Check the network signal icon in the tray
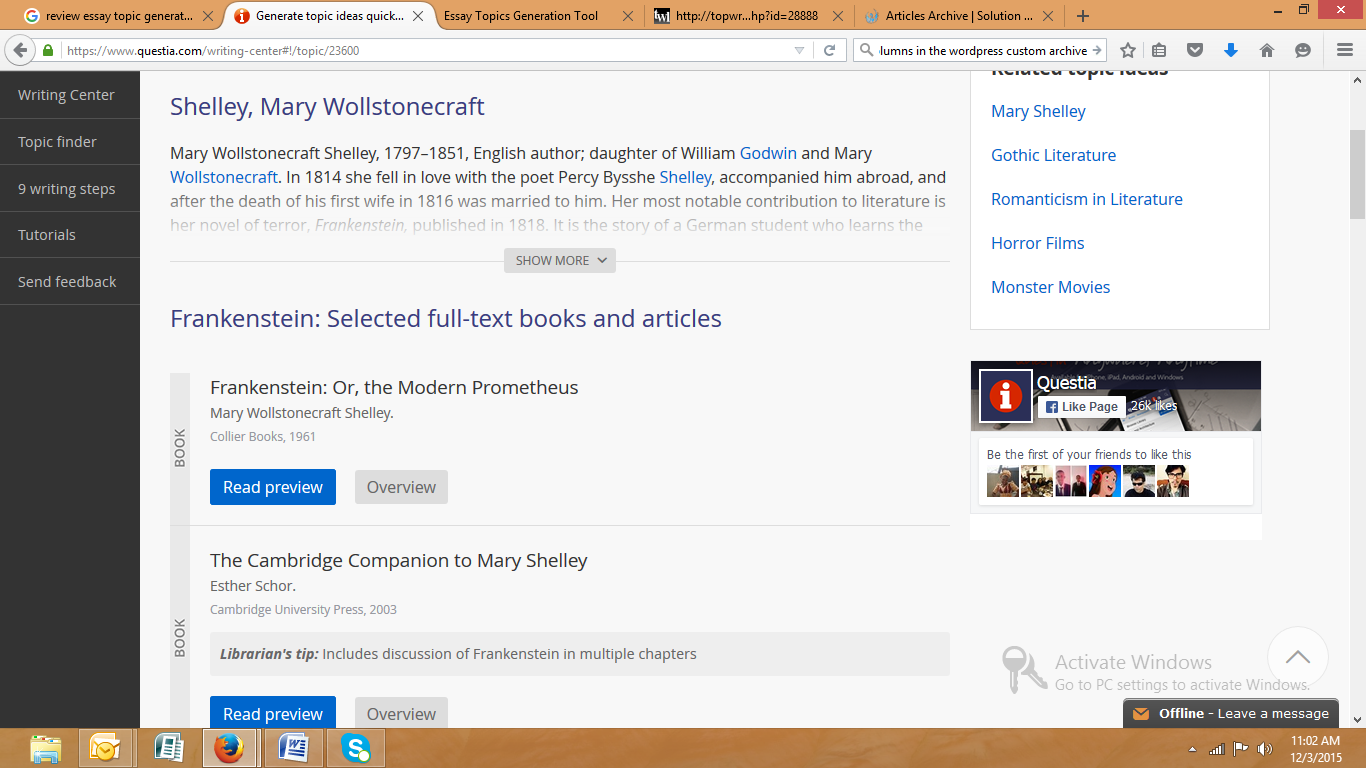 pyautogui.click(x=1217, y=749)
